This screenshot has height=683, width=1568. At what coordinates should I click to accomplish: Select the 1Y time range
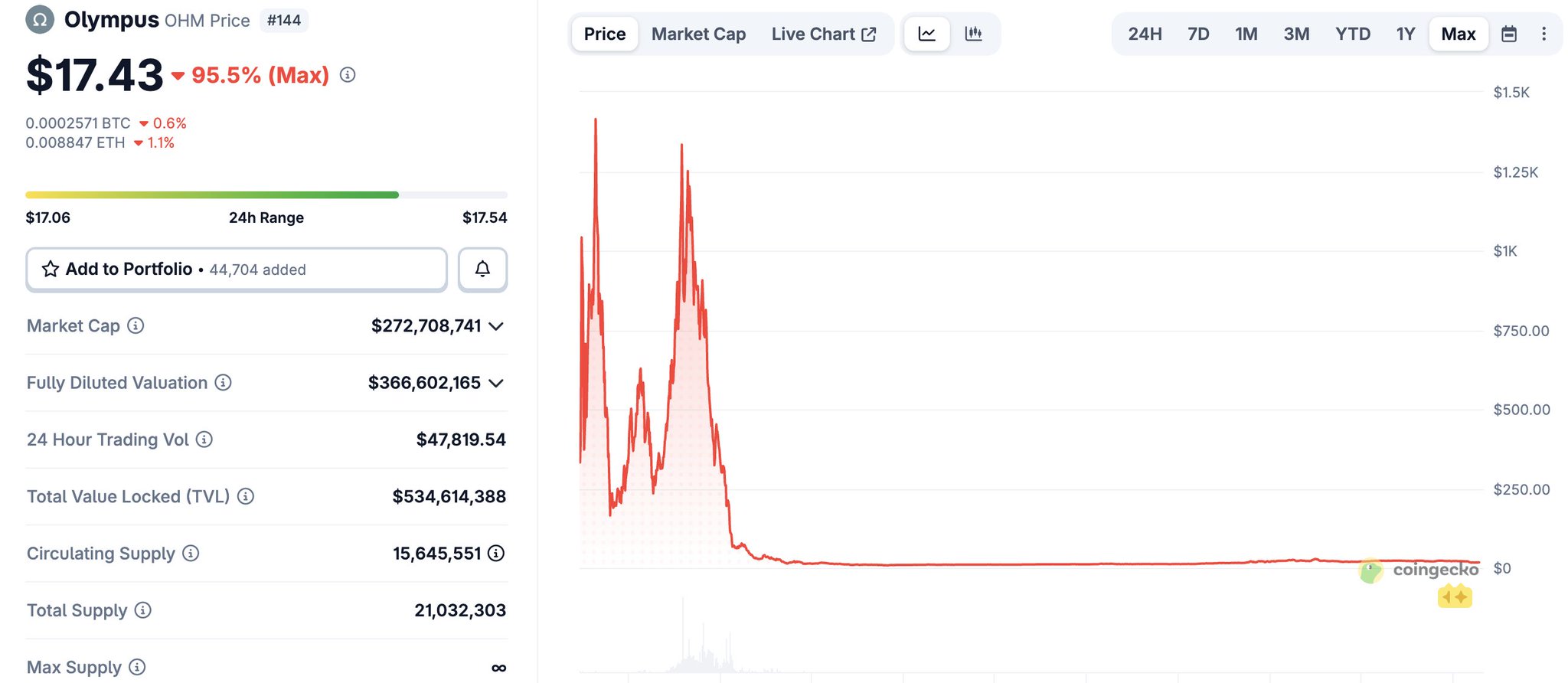1405,34
